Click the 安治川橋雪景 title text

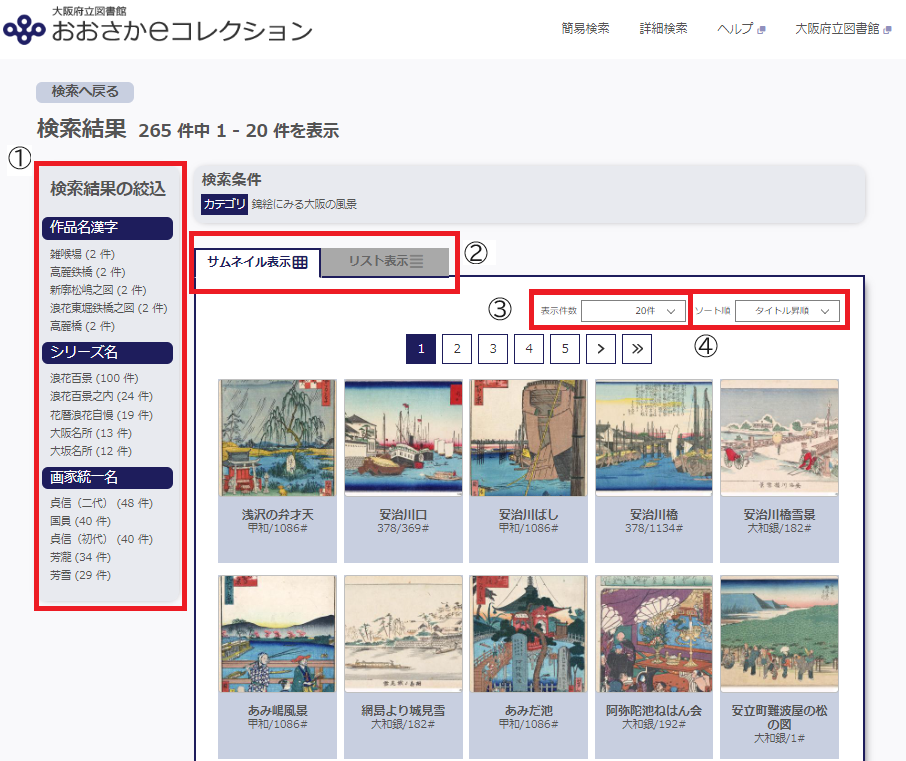(x=779, y=514)
